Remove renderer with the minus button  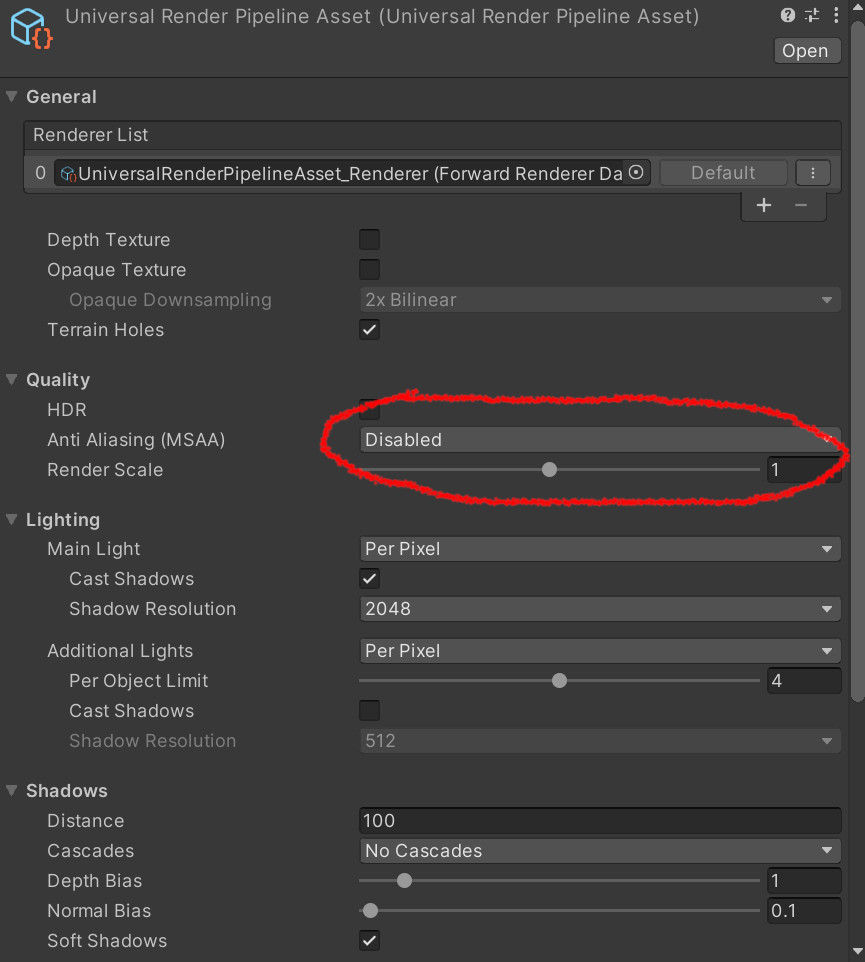801,205
